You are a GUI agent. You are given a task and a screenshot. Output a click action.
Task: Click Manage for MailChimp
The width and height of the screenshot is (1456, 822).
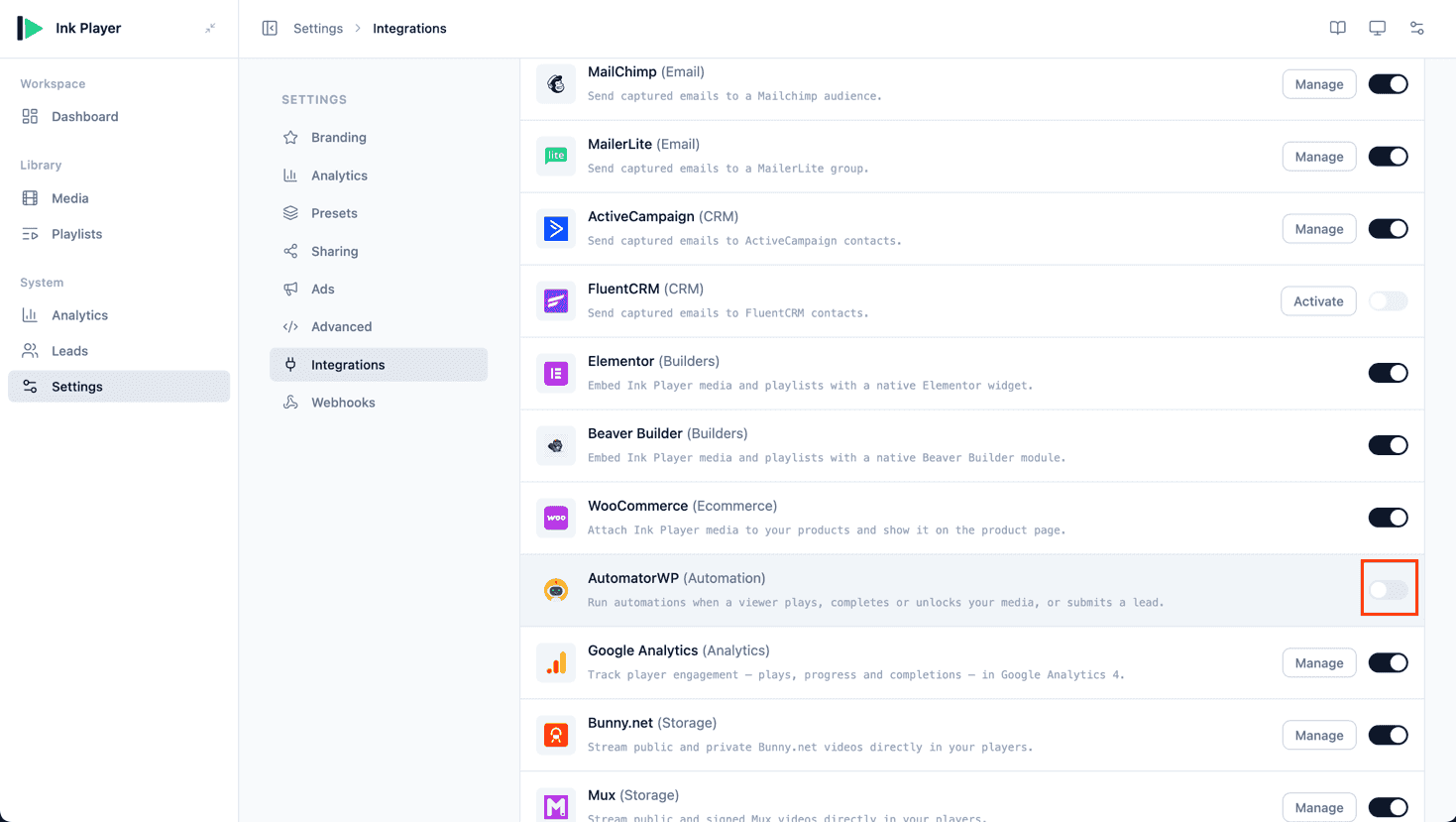(1318, 84)
